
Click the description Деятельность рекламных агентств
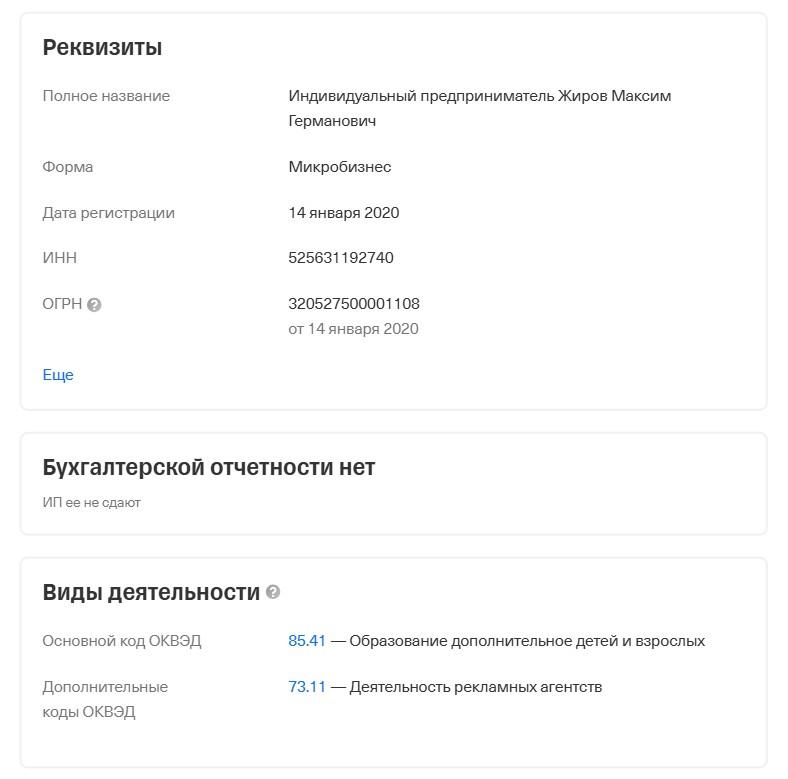coord(476,687)
